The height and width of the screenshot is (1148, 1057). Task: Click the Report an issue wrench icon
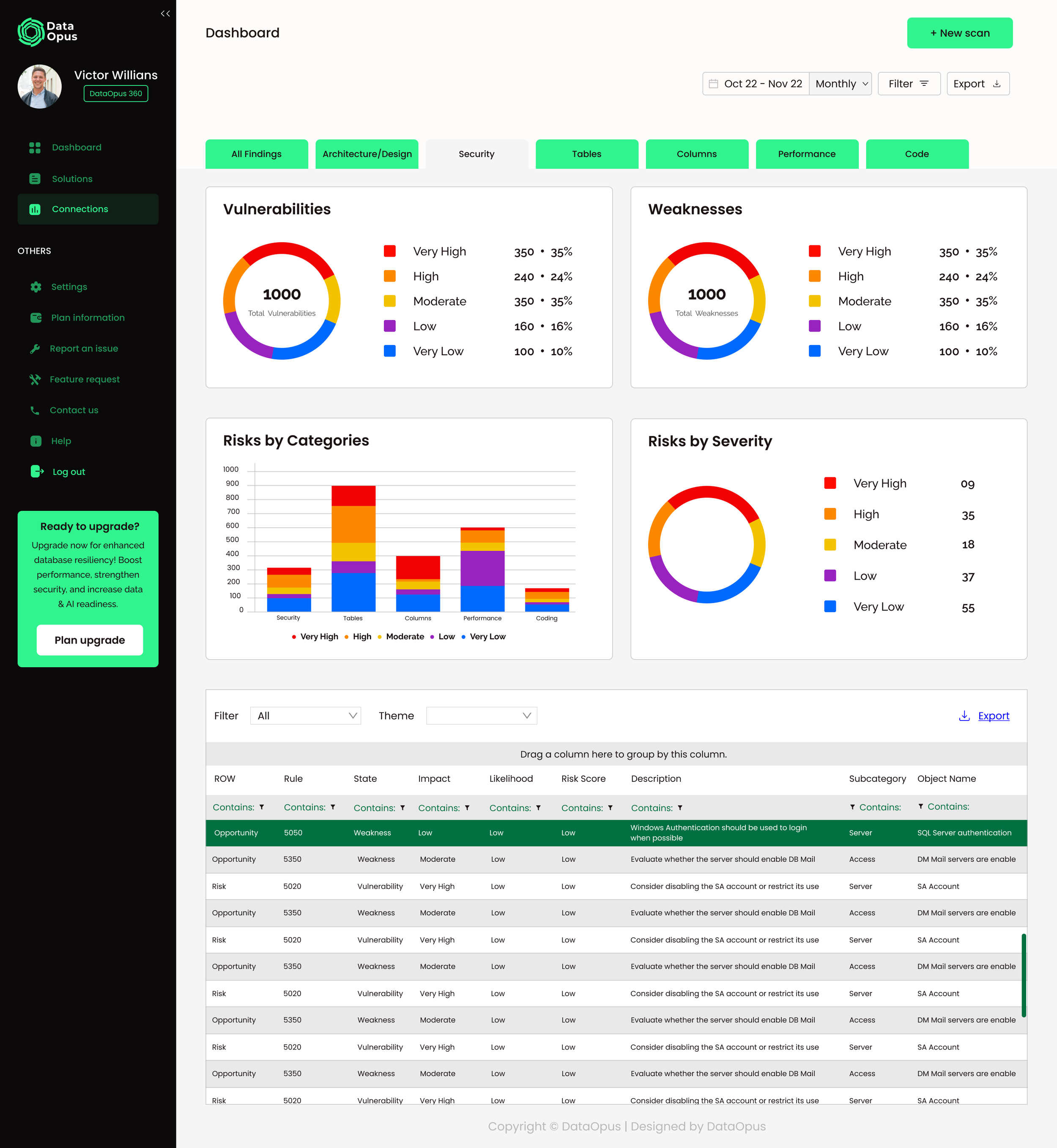[35, 349]
